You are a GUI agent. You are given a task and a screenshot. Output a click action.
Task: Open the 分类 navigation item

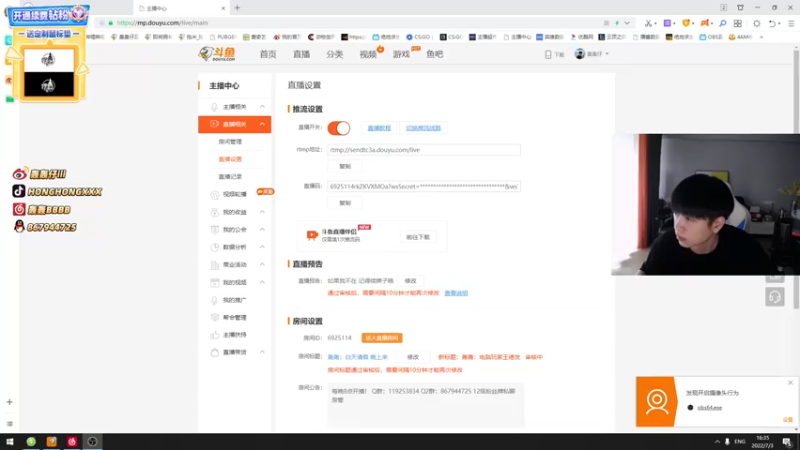[335, 54]
